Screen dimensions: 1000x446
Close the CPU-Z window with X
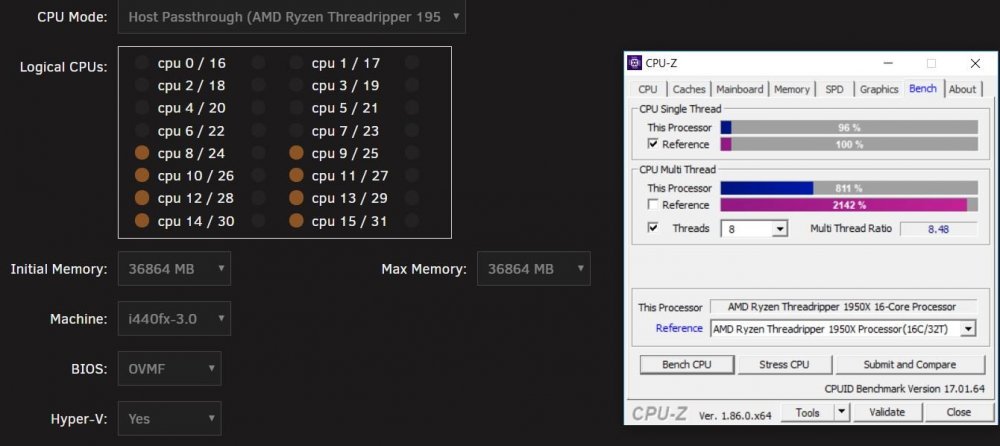(974, 63)
